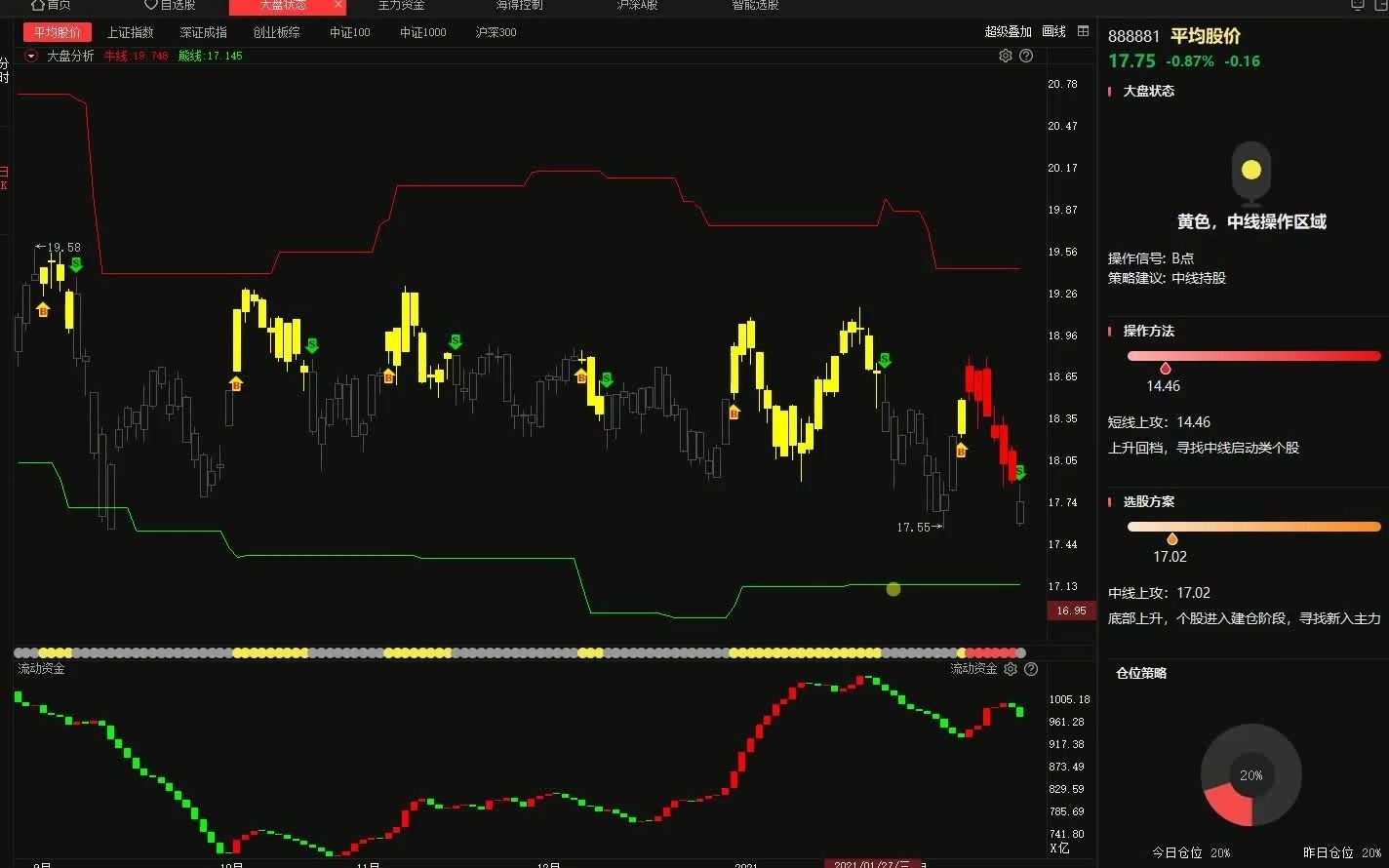Click the 牛线:19.748 indicator value

click(136, 56)
